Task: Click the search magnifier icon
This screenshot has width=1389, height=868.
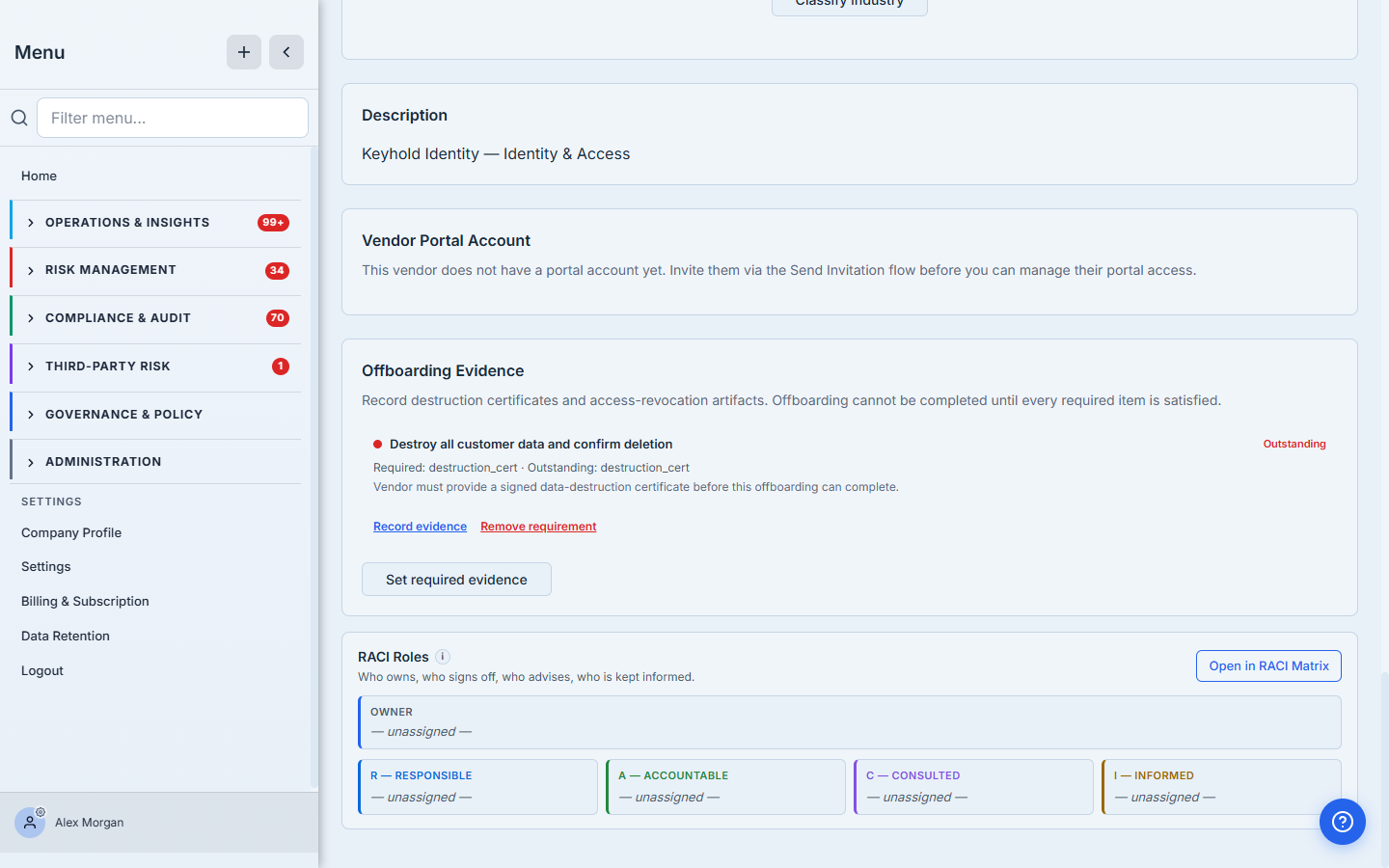Action: point(19,118)
